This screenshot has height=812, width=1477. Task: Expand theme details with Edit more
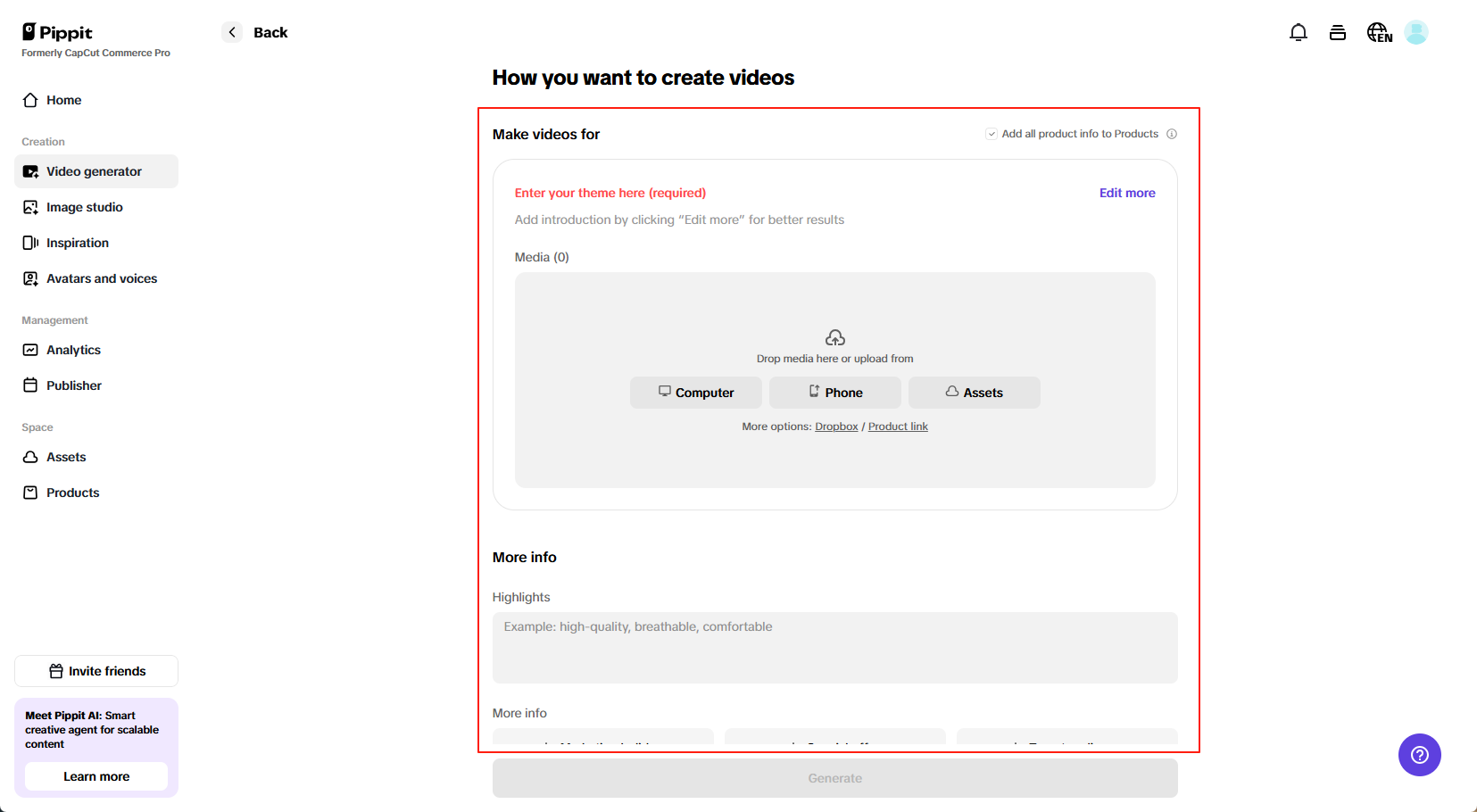(x=1127, y=193)
